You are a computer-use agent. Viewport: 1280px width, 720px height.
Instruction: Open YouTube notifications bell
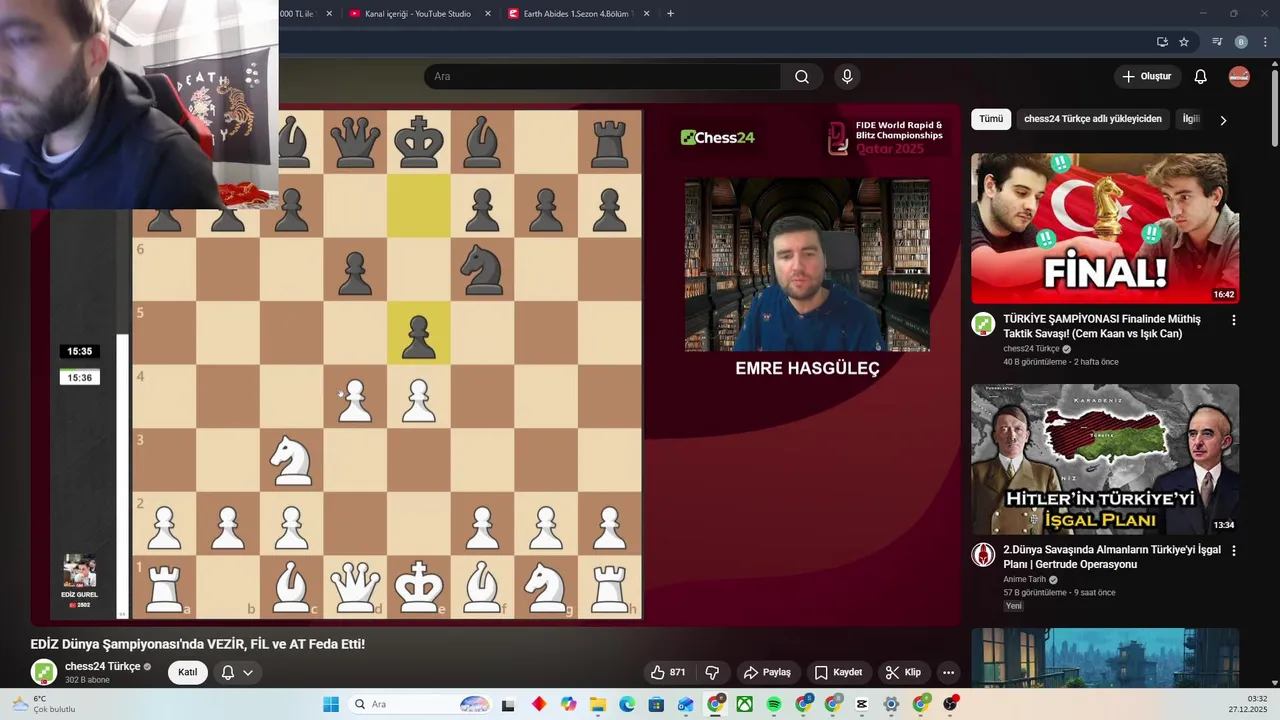[x=1200, y=77]
